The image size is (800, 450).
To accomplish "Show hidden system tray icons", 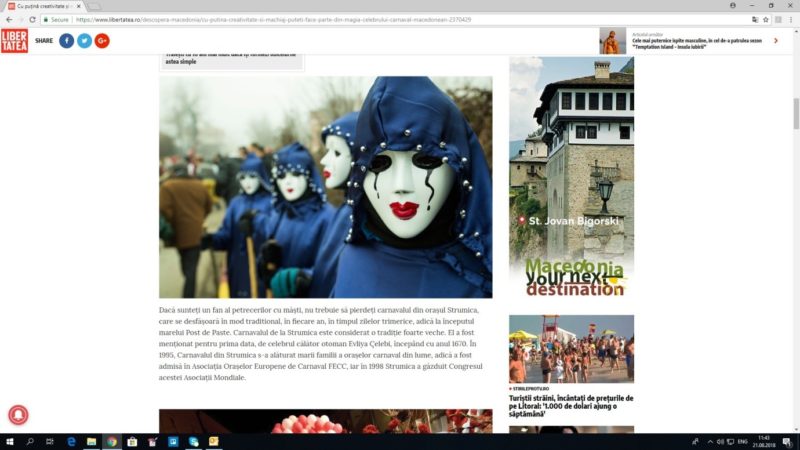I will click(710, 442).
